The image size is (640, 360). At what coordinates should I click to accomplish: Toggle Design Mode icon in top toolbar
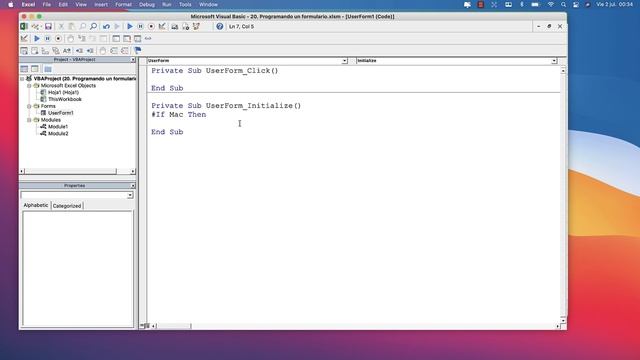(162, 27)
